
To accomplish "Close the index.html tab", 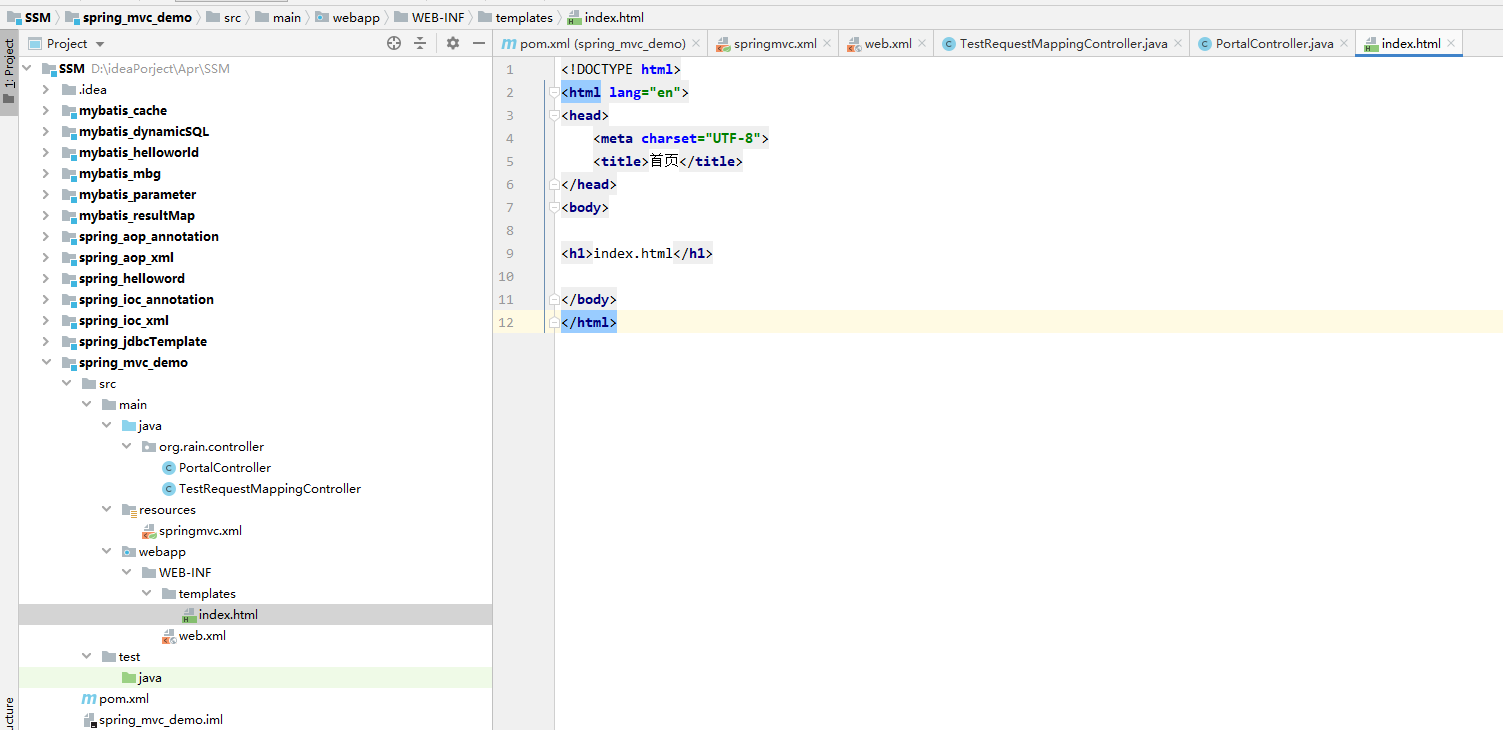I will pyautogui.click(x=1452, y=44).
